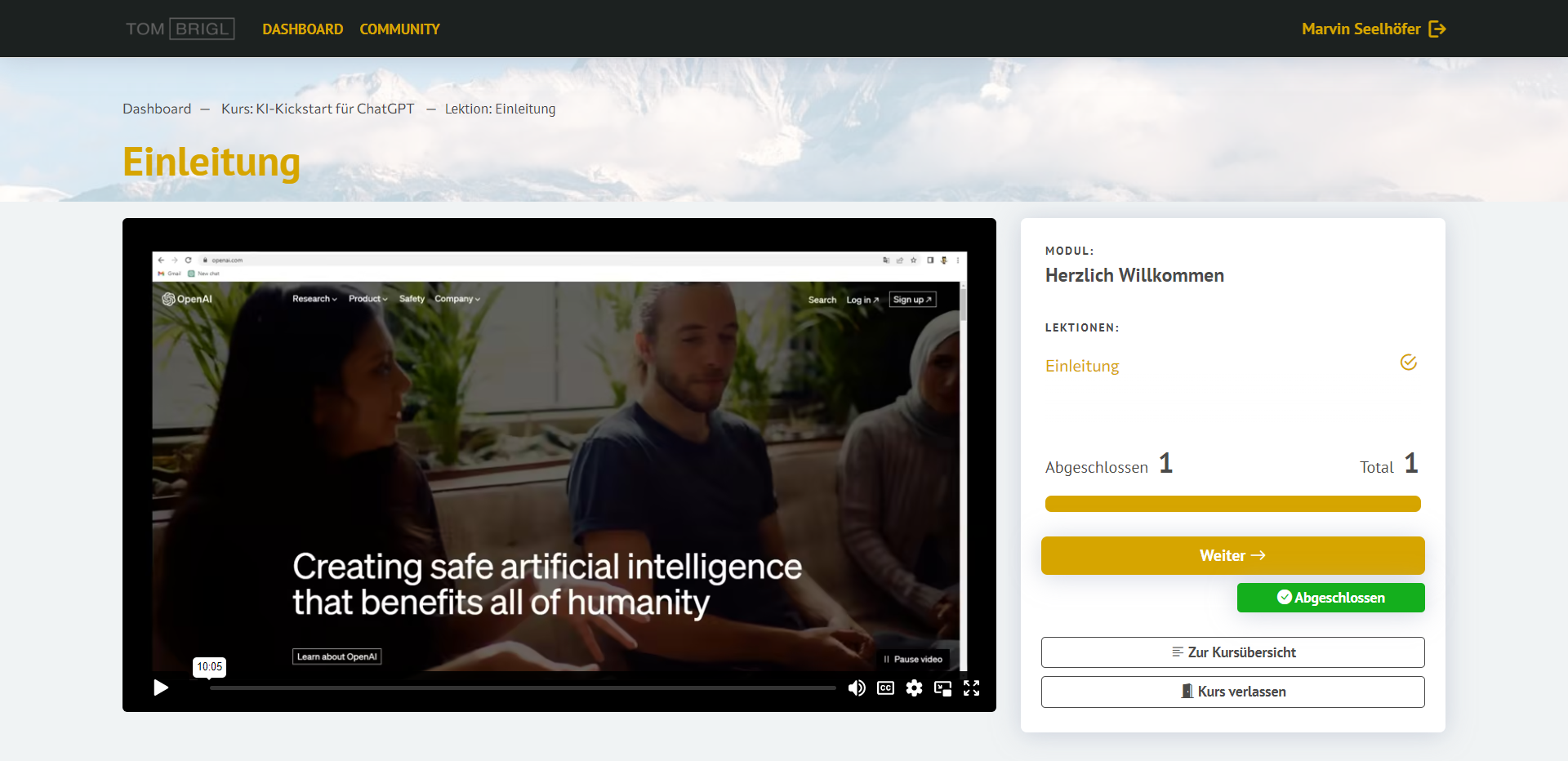The height and width of the screenshot is (761, 1568).
Task: Play the Einleitung lesson video
Action: click(x=161, y=688)
